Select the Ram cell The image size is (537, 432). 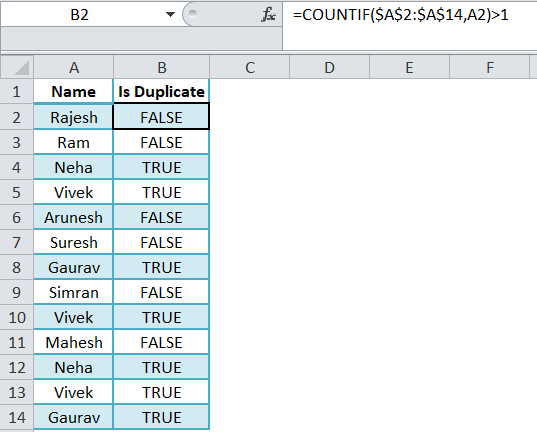pos(74,142)
